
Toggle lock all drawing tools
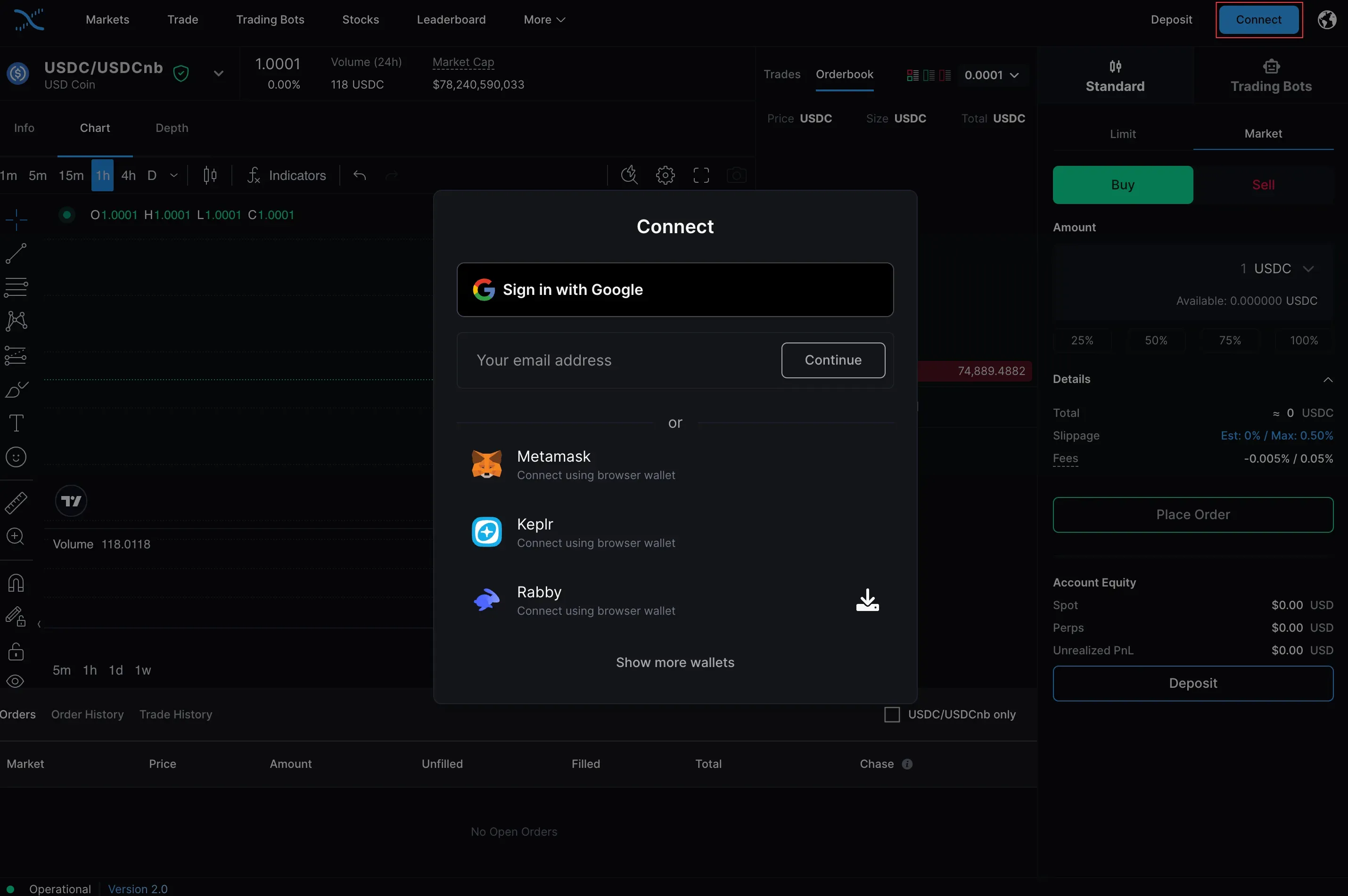(x=16, y=652)
